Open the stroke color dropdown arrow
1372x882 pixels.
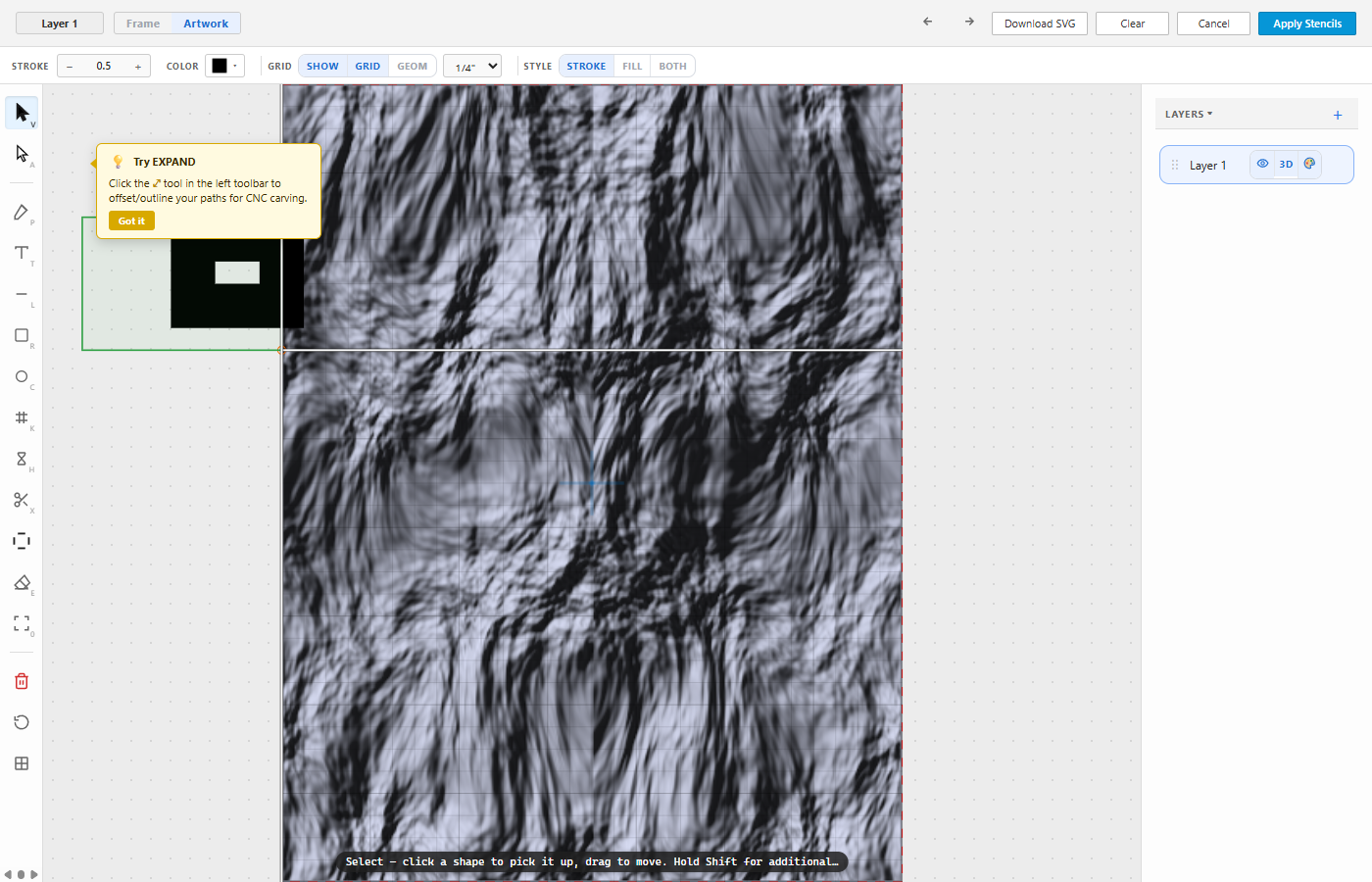tap(235, 66)
